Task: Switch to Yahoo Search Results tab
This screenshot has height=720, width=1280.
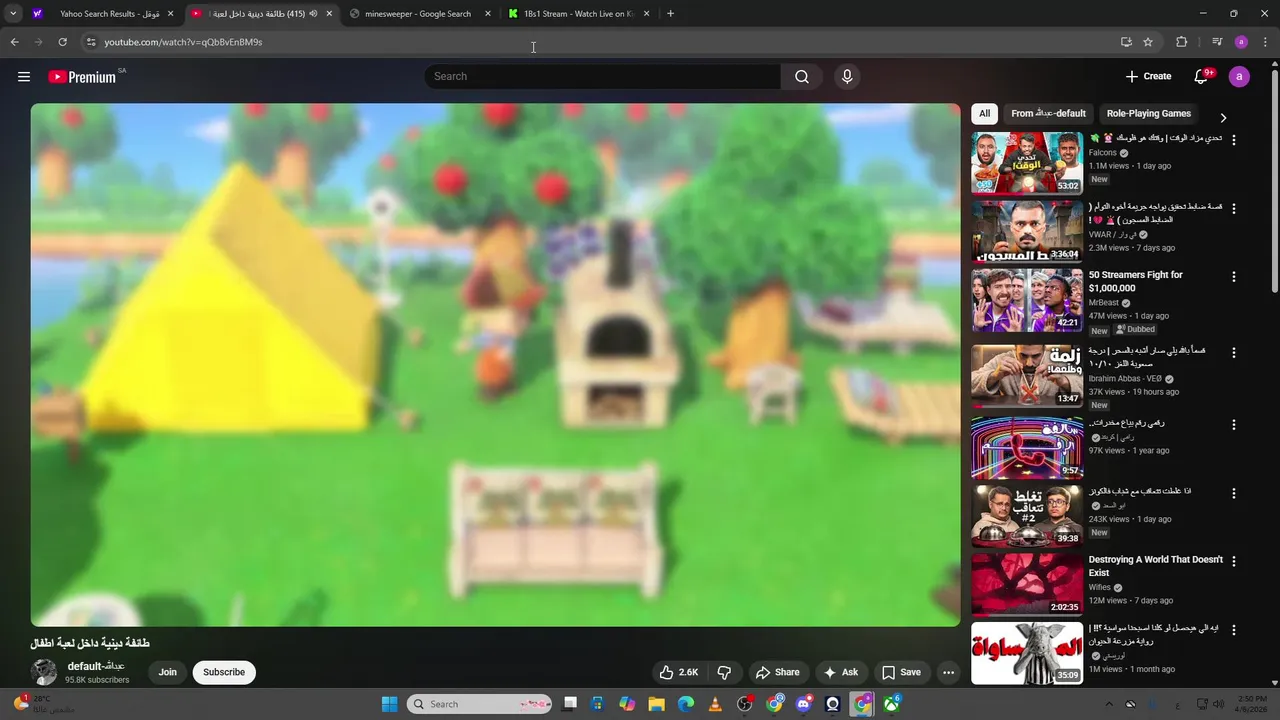Action: click(105, 14)
